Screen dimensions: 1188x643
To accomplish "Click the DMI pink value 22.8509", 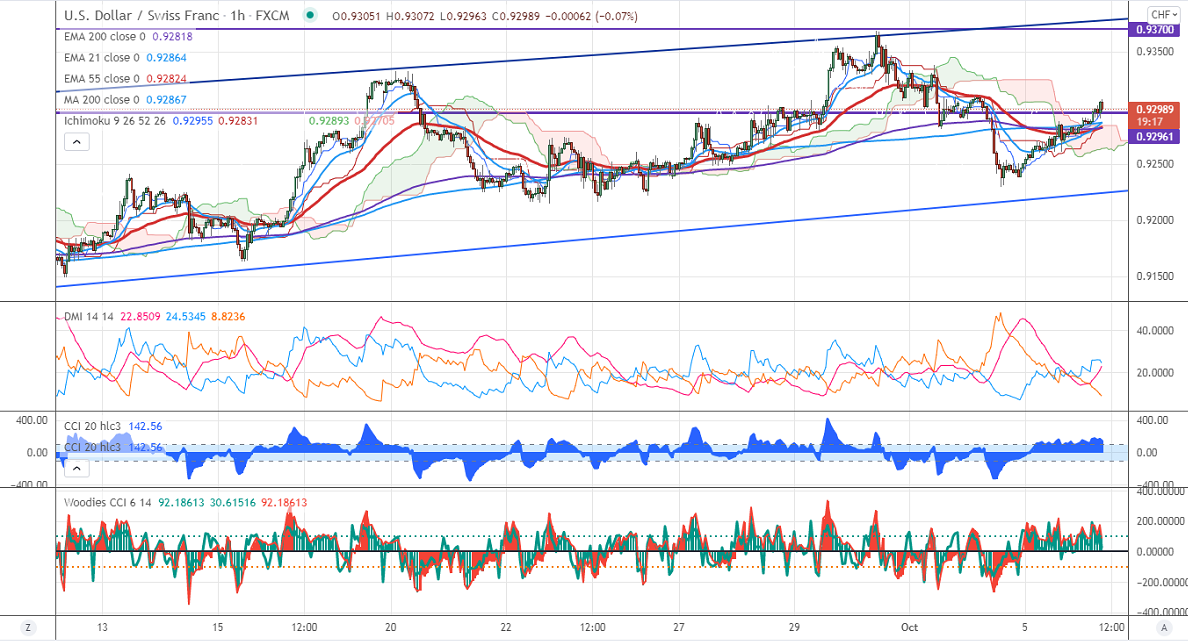I will 140,317.
